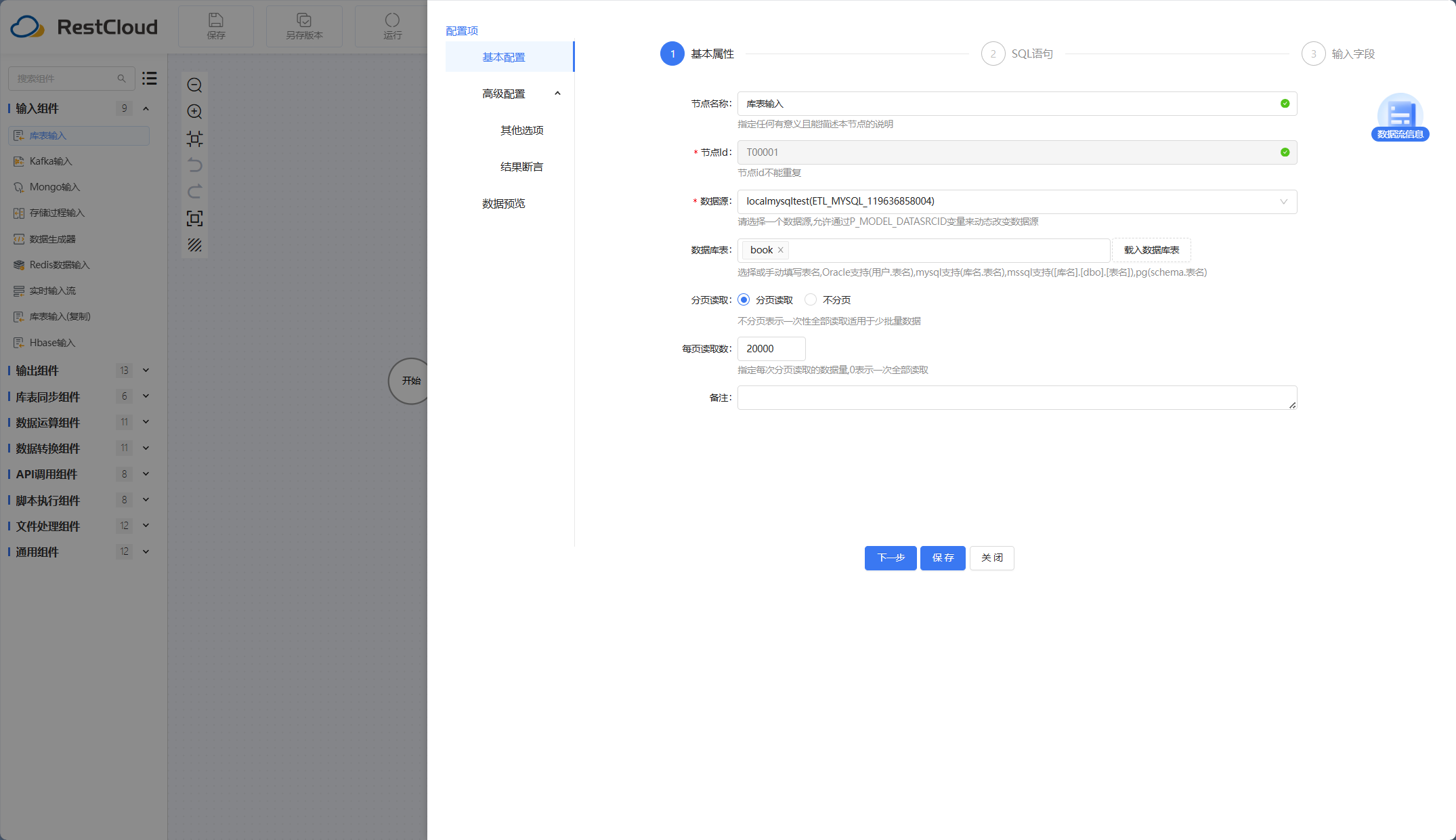The width and height of the screenshot is (1456, 840).
Task: Click the 载入数据库表 button
Action: coord(1151,250)
